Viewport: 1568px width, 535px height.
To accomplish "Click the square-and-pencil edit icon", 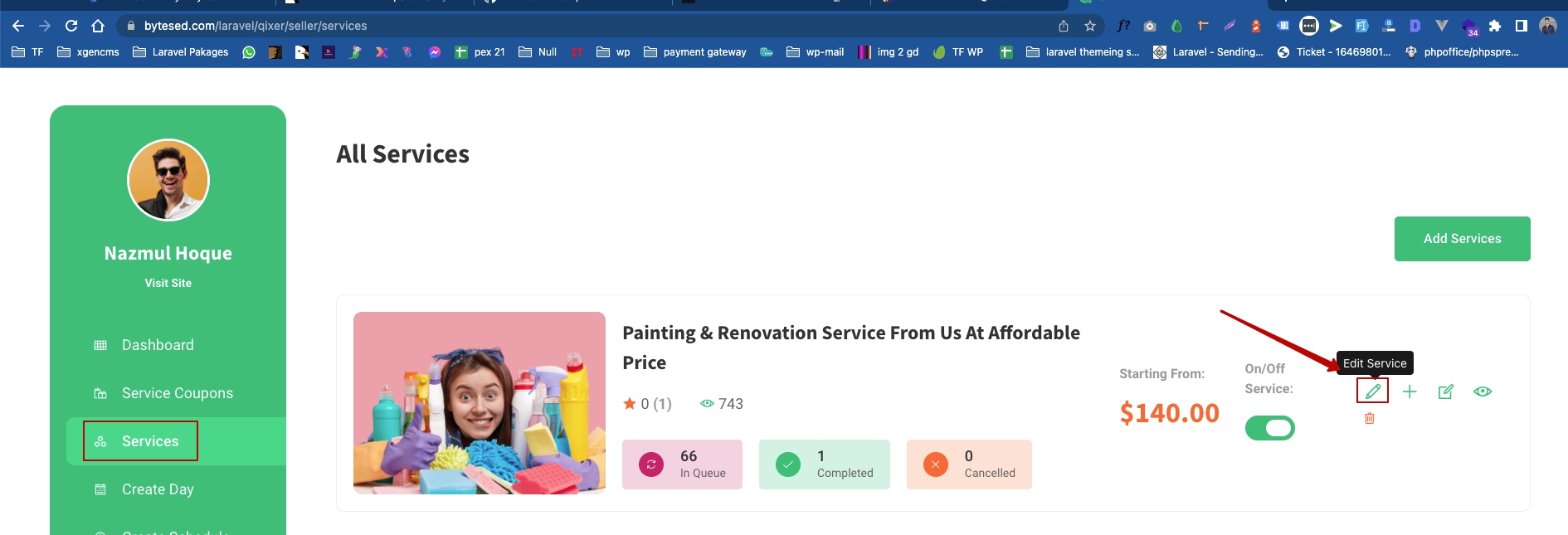I will pyautogui.click(x=1445, y=392).
